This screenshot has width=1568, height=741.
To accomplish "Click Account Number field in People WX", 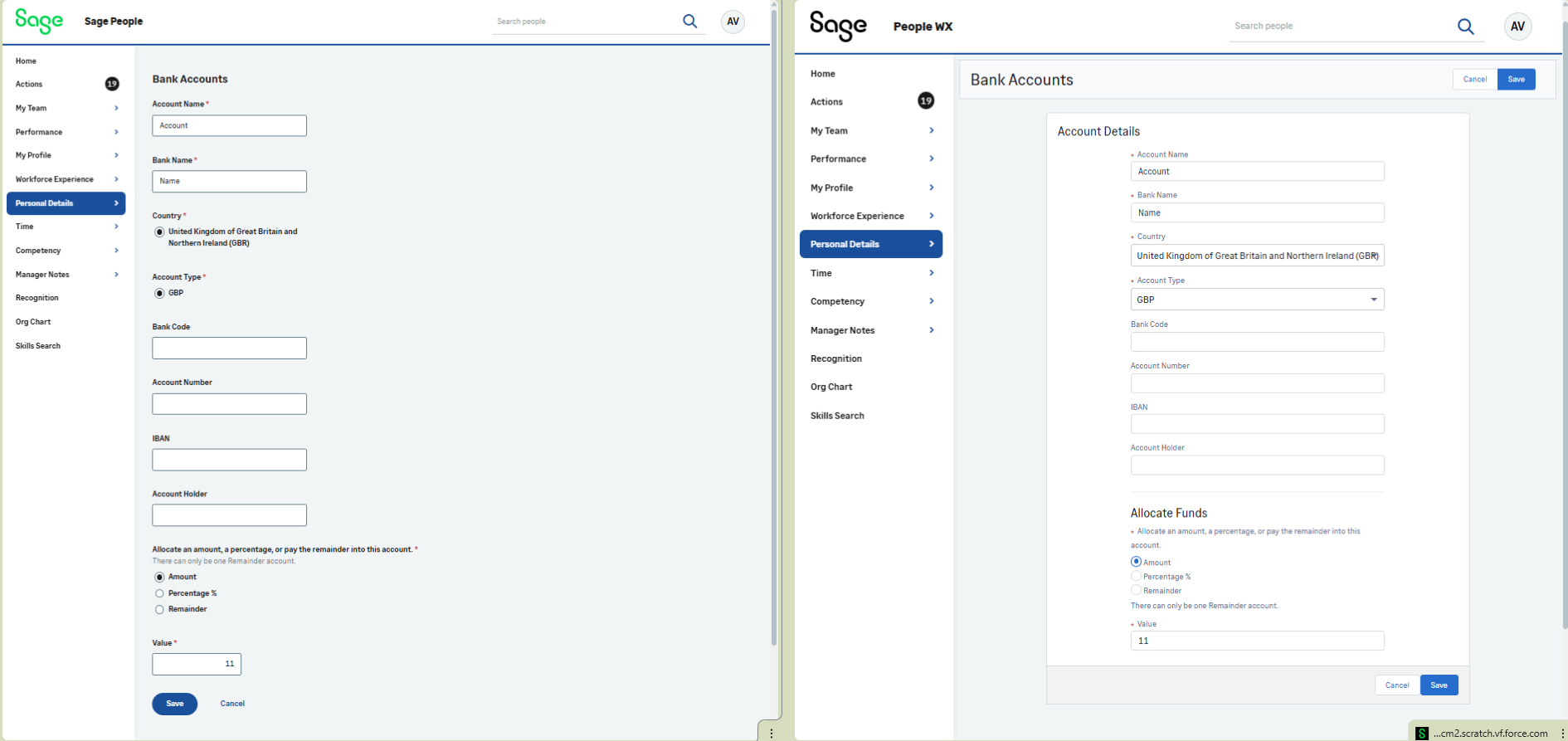I will tap(1257, 383).
